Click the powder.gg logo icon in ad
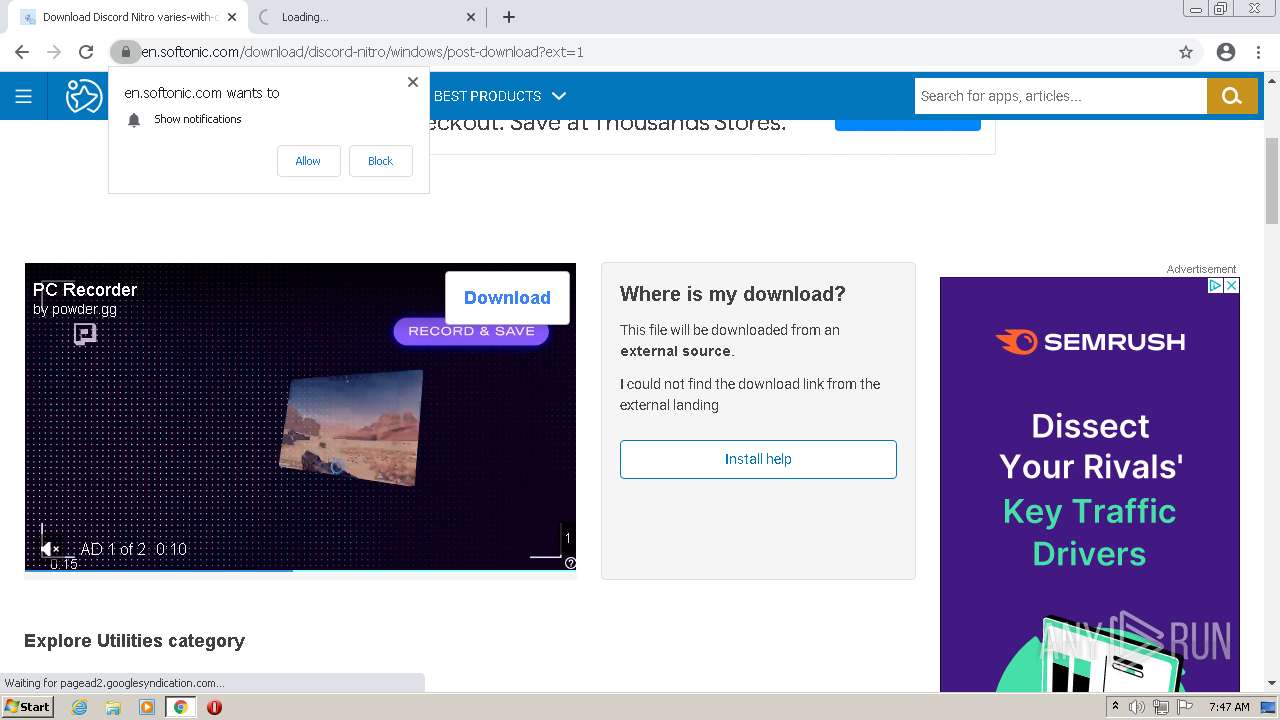This screenshot has width=1280, height=720. coord(85,333)
